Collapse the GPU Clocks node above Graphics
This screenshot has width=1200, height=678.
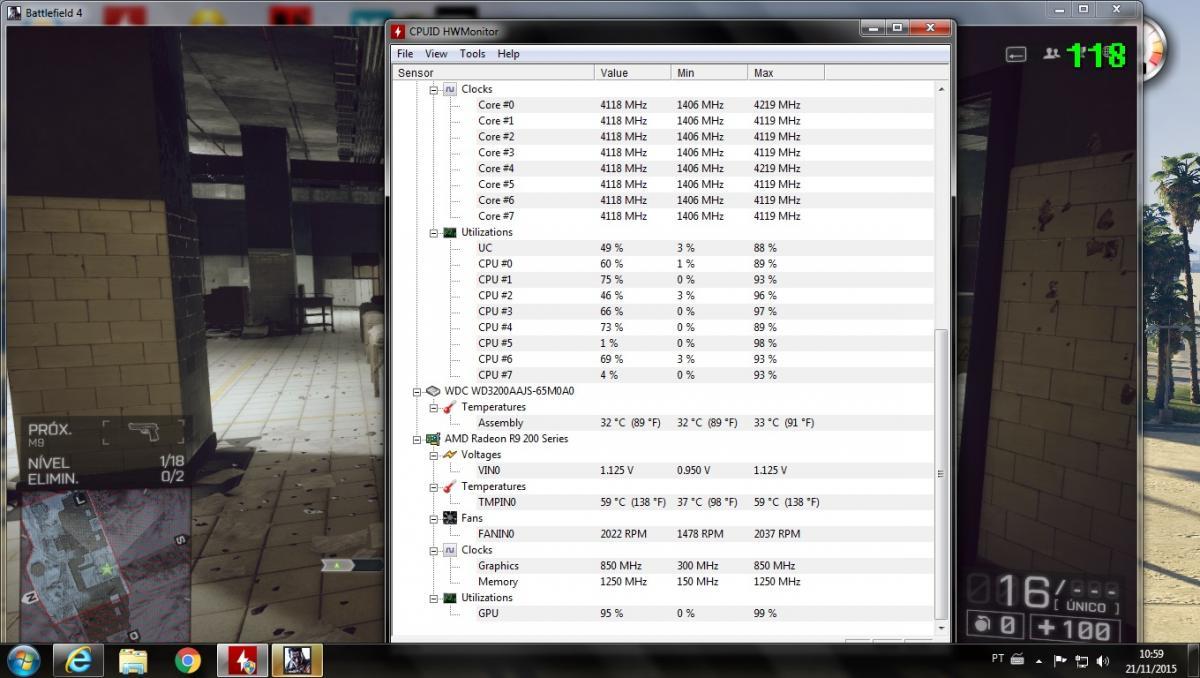(x=434, y=550)
